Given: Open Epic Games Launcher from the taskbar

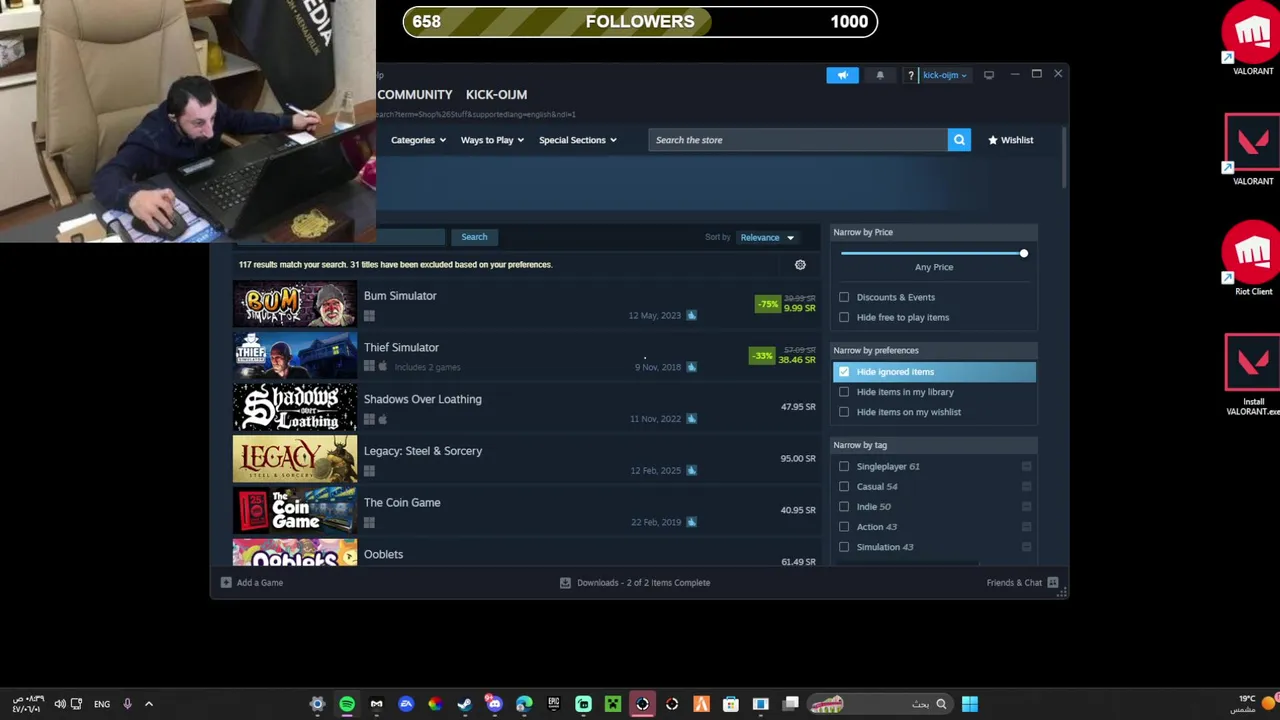Looking at the screenshot, I should point(553,704).
